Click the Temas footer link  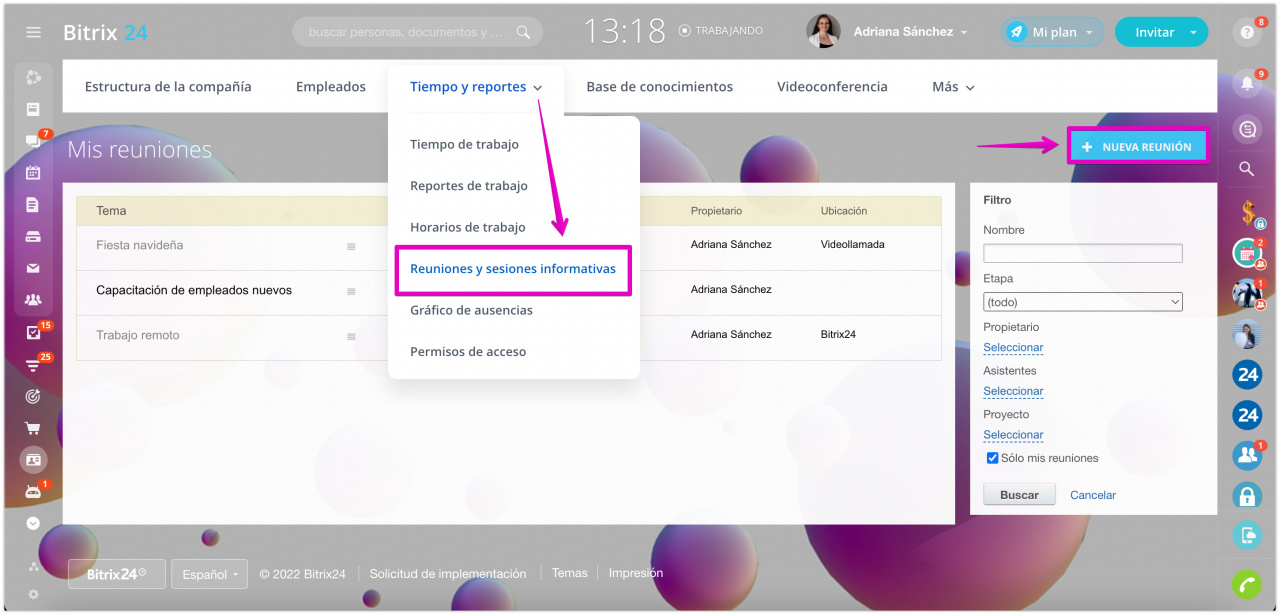pyautogui.click(x=570, y=573)
